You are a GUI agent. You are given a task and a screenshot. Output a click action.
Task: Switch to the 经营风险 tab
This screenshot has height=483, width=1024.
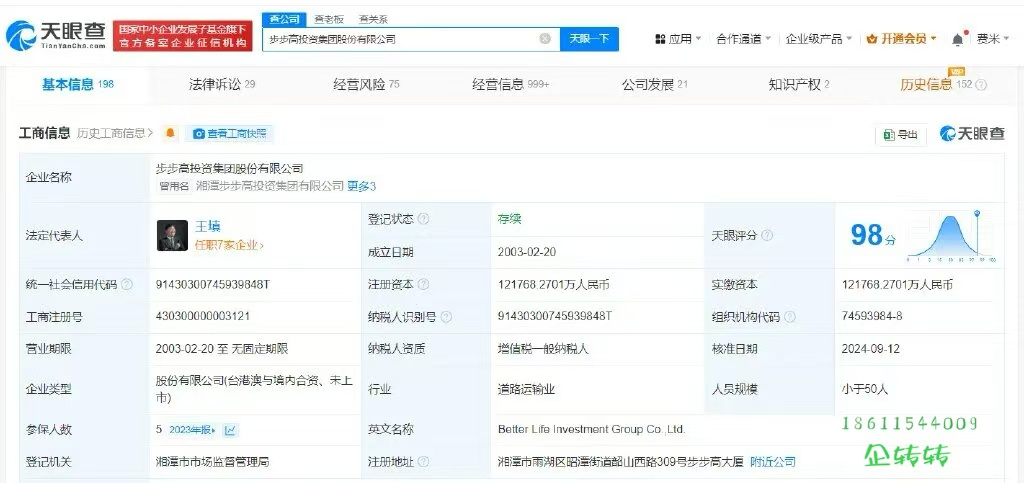click(x=366, y=84)
